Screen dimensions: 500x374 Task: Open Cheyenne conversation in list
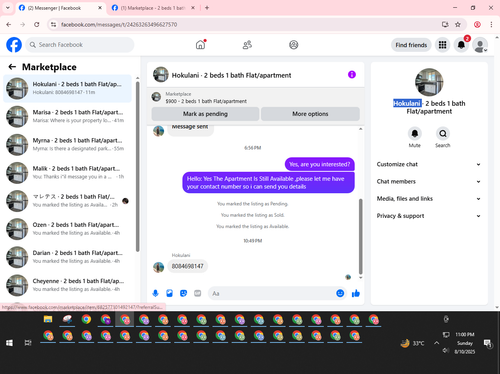point(68,285)
